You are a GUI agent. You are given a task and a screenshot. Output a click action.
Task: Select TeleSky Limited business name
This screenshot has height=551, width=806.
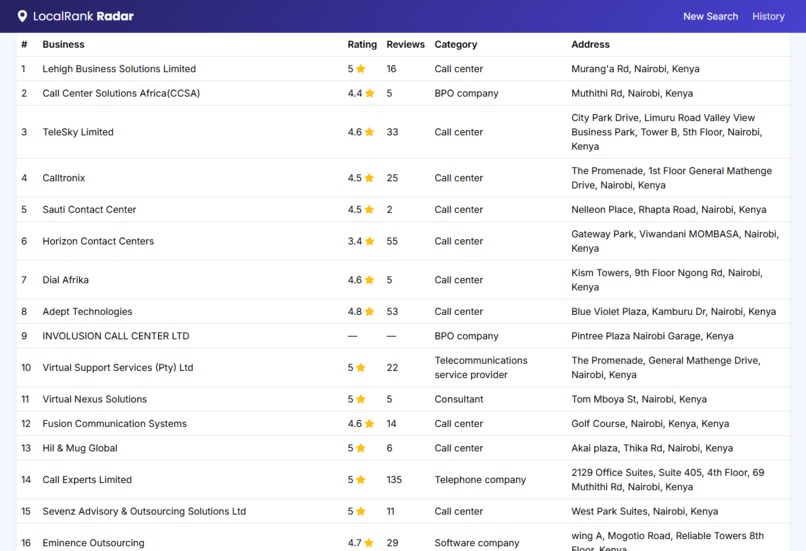[x=78, y=132]
